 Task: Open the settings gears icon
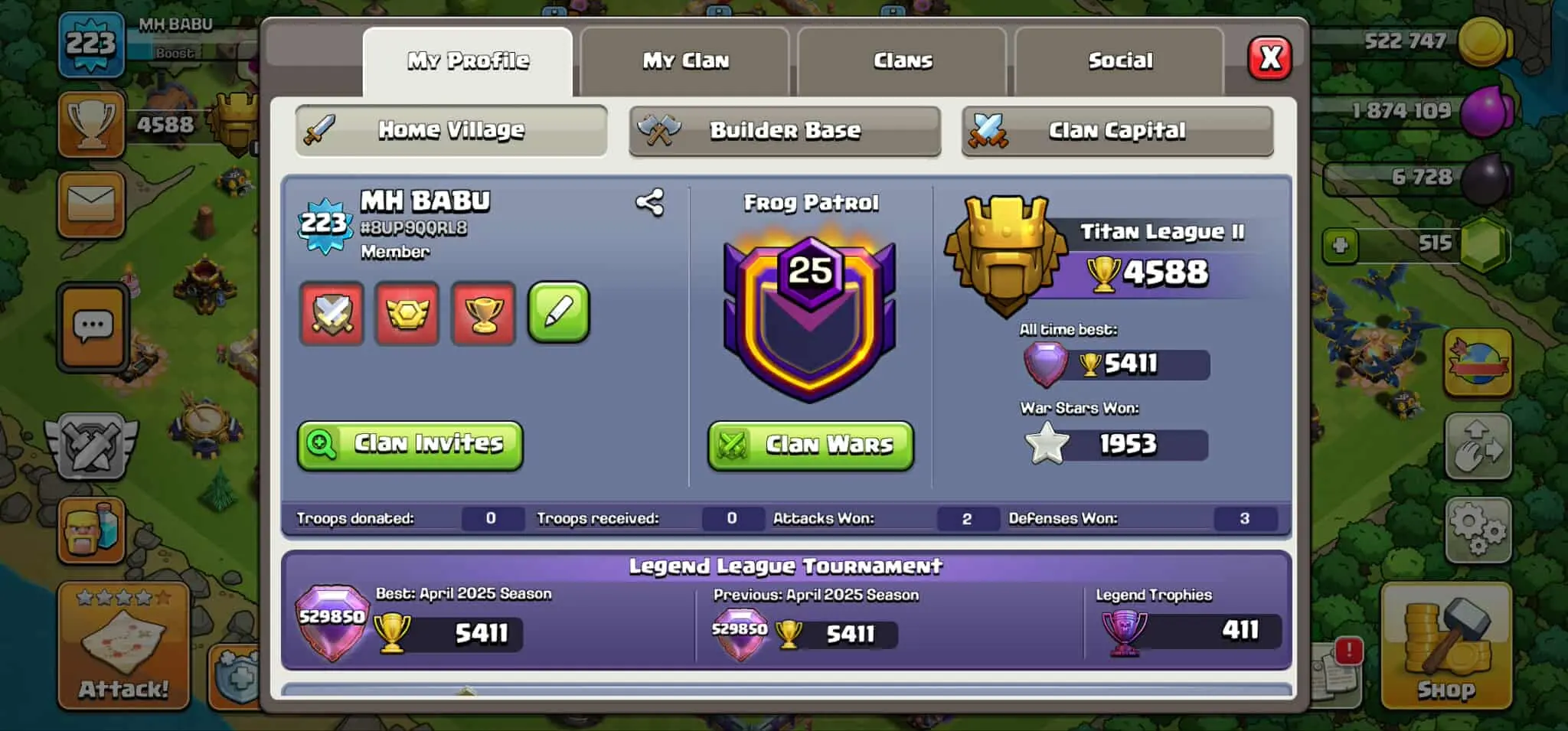pyautogui.click(x=1478, y=530)
